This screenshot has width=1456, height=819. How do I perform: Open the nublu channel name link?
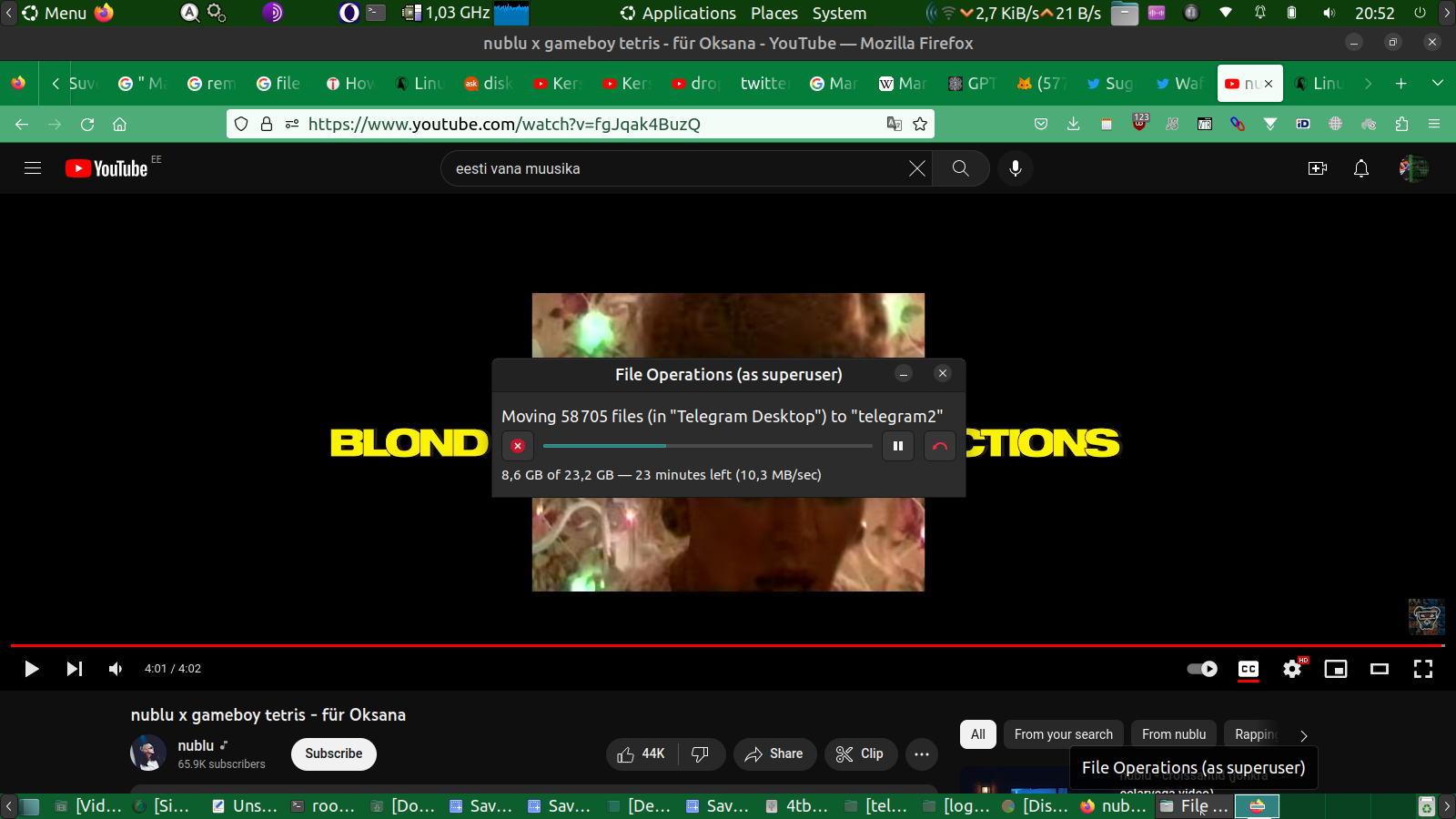(196, 745)
